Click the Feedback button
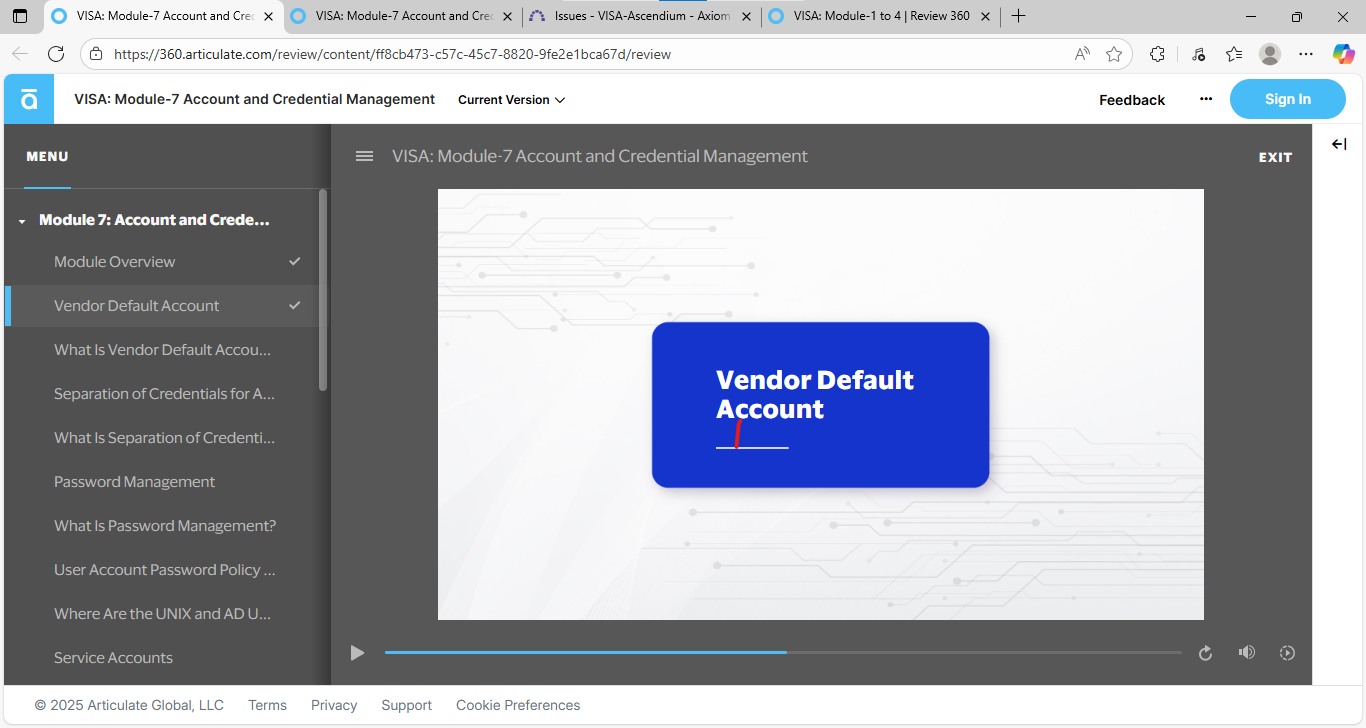The image size is (1366, 728). pyautogui.click(x=1132, y=100)
